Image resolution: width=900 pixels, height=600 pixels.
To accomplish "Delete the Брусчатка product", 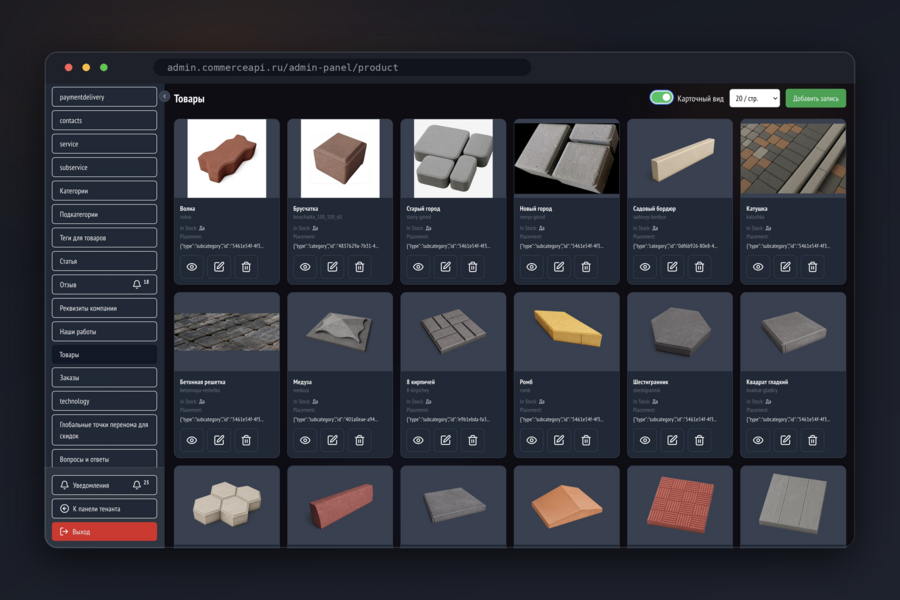I will pyautogui.click(x=359, y=267).
